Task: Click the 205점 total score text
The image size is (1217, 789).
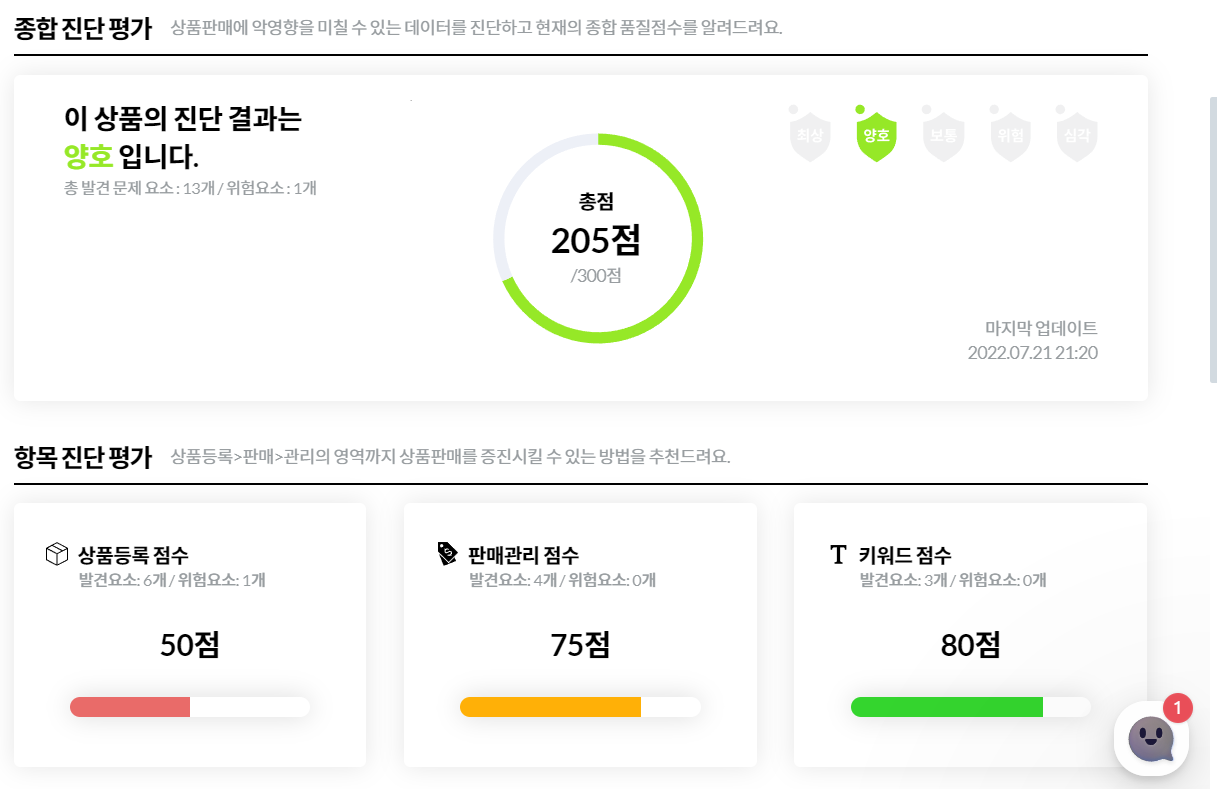Action: 597,241
